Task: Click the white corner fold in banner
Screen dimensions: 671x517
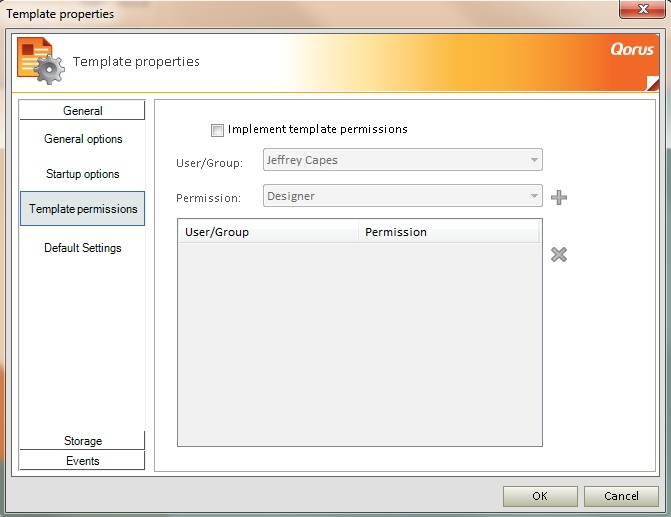Action: point(653,83)
